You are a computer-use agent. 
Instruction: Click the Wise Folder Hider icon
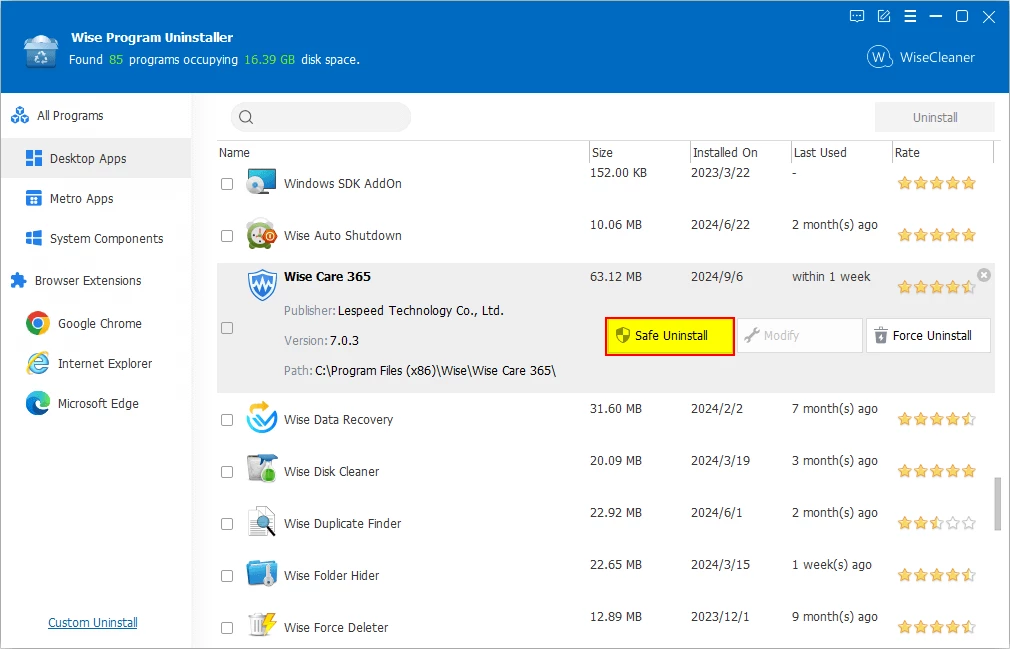click(262, 575)
